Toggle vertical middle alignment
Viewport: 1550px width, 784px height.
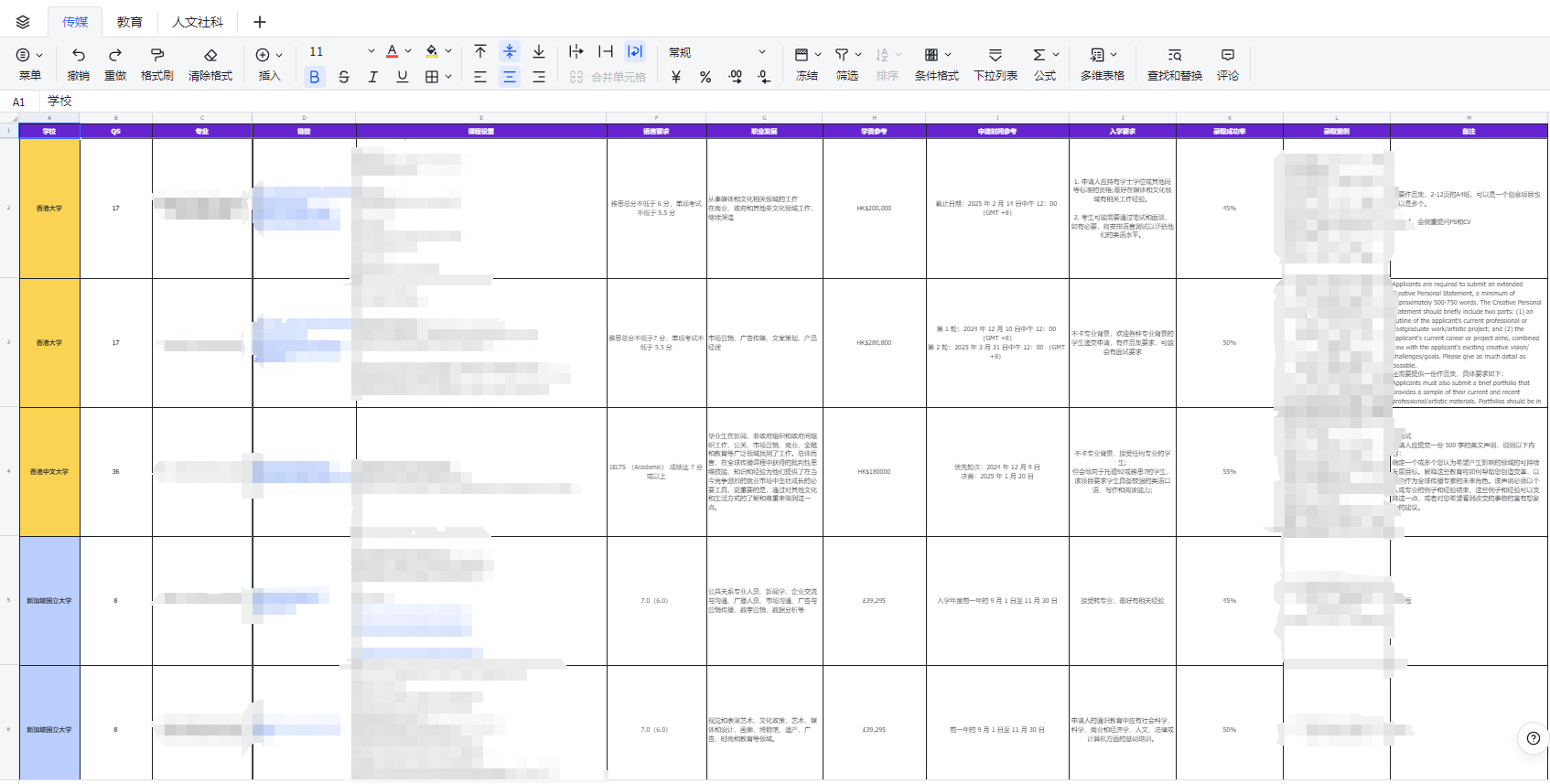pyautogui.click(x=510, y=51)
